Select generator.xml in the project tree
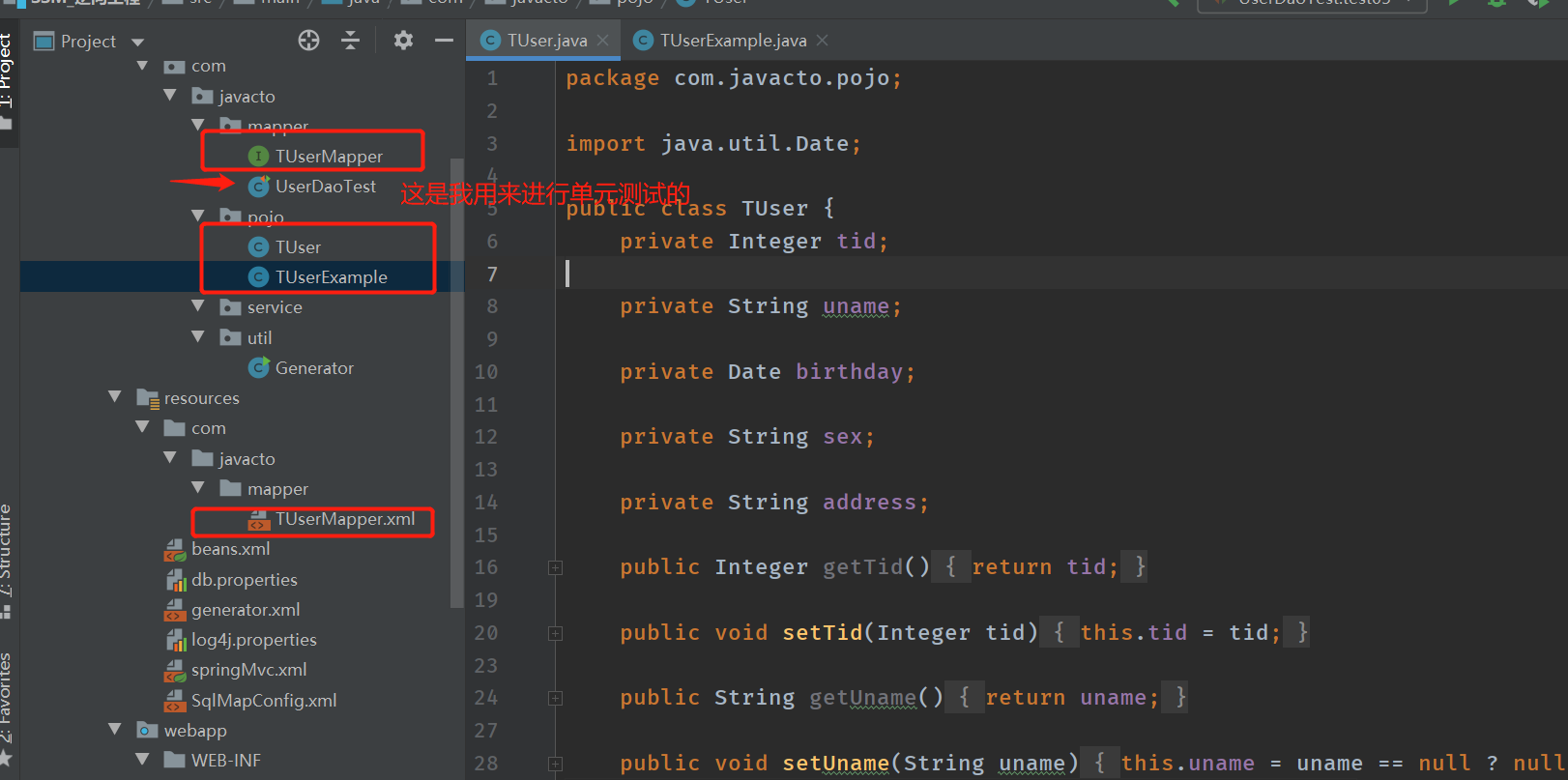Screen dimensions: 1568x780 246,610
